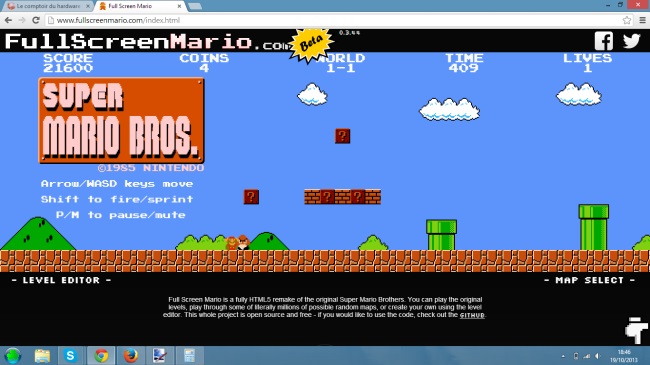This screenshot has width=650, height=365.
Task: Click the taskbar icon left of the calculator
Action: pyautogui.click(x=160, y=356)
